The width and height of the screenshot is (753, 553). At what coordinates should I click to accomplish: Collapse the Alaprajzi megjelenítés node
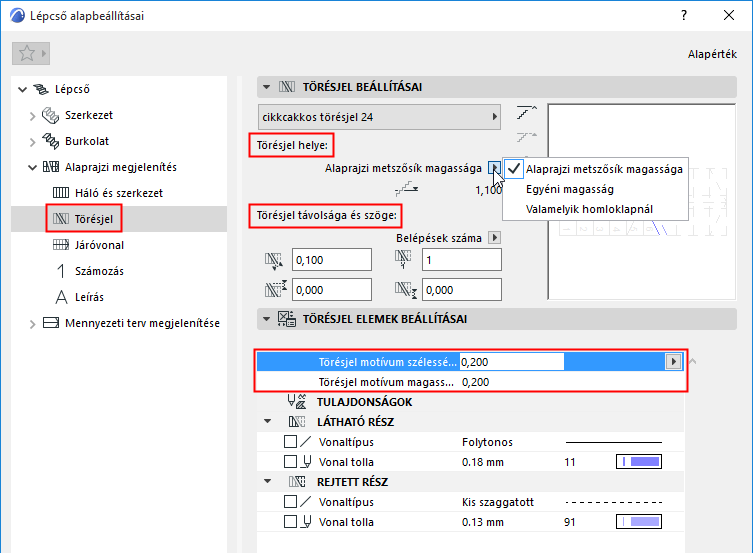click(32, 168)
